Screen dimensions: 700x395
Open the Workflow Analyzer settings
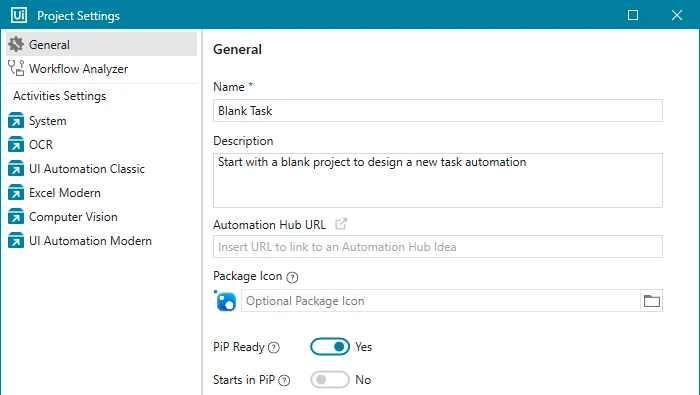tap(102, 68)
